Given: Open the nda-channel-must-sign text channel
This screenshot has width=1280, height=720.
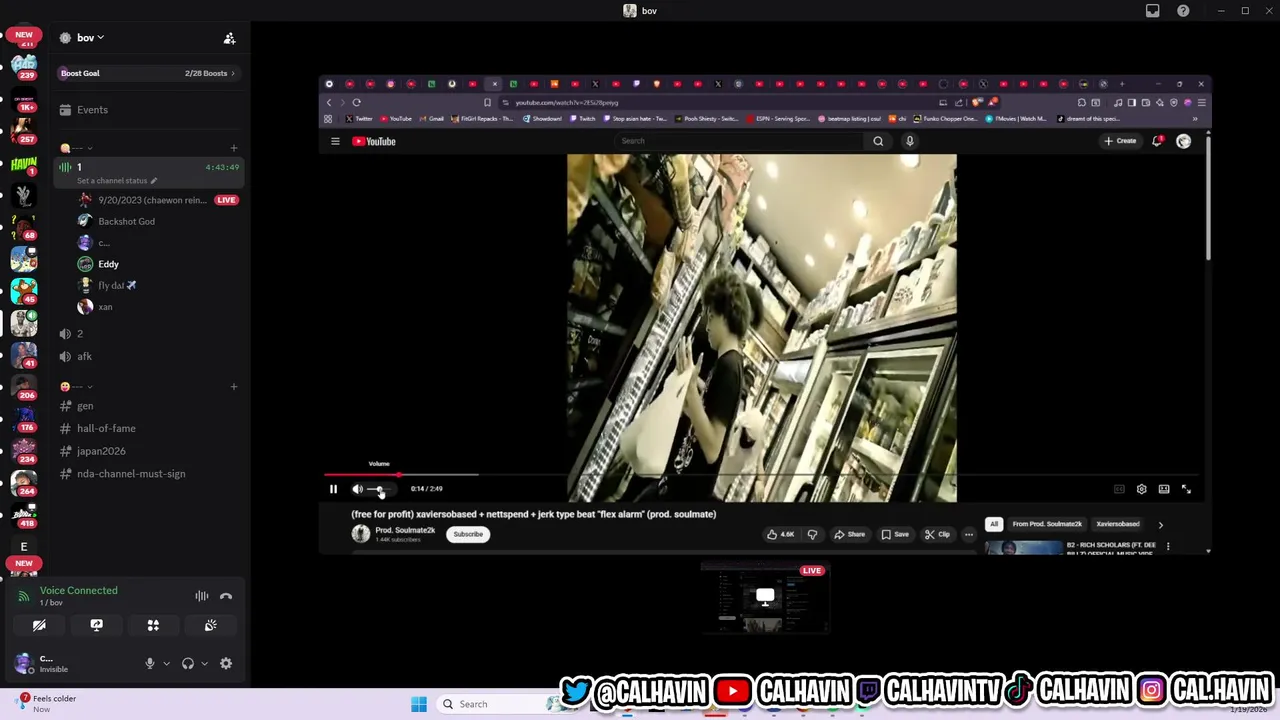Looking at the screenshot, I should (x=148, y=474).
